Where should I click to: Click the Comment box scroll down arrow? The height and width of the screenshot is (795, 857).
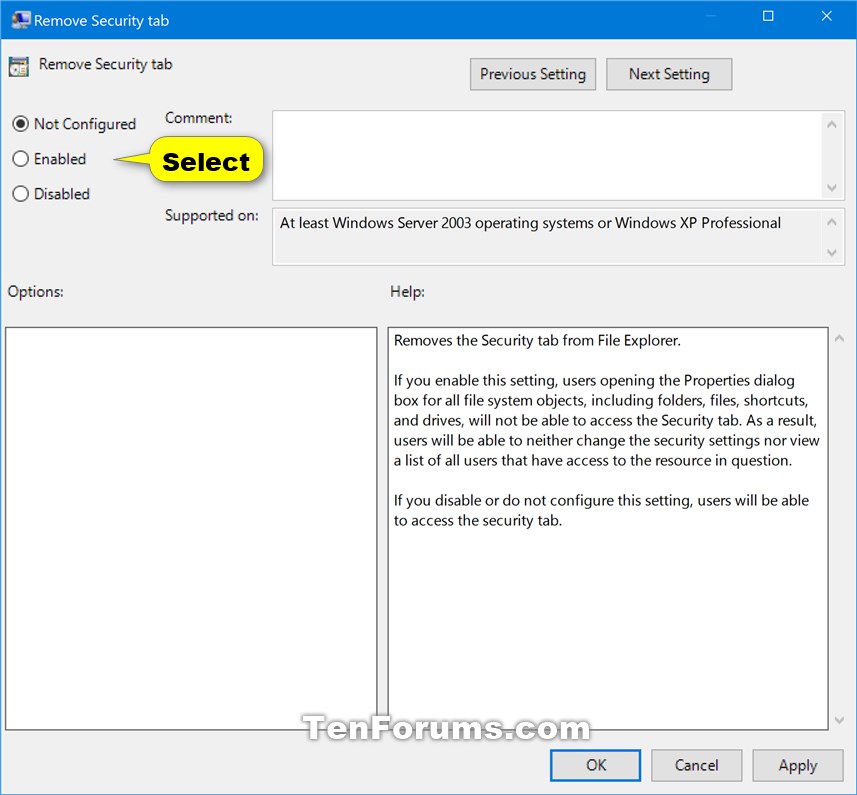pyautogui.click(x=832, y=187)
